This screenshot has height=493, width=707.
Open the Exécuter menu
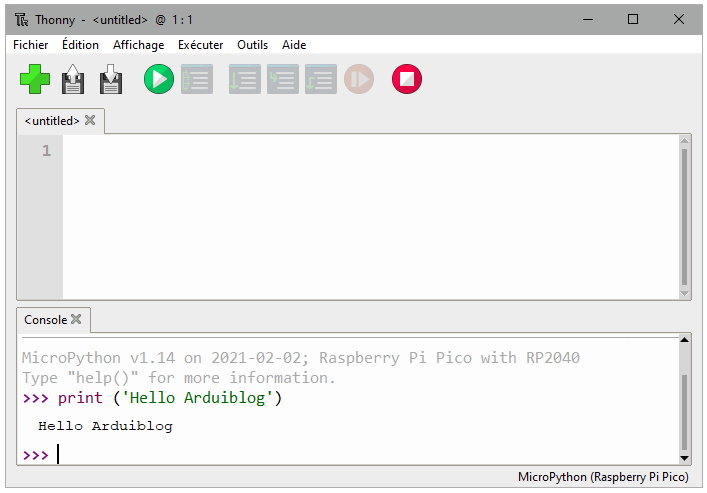pyautogui.click(x=201, y=45)
